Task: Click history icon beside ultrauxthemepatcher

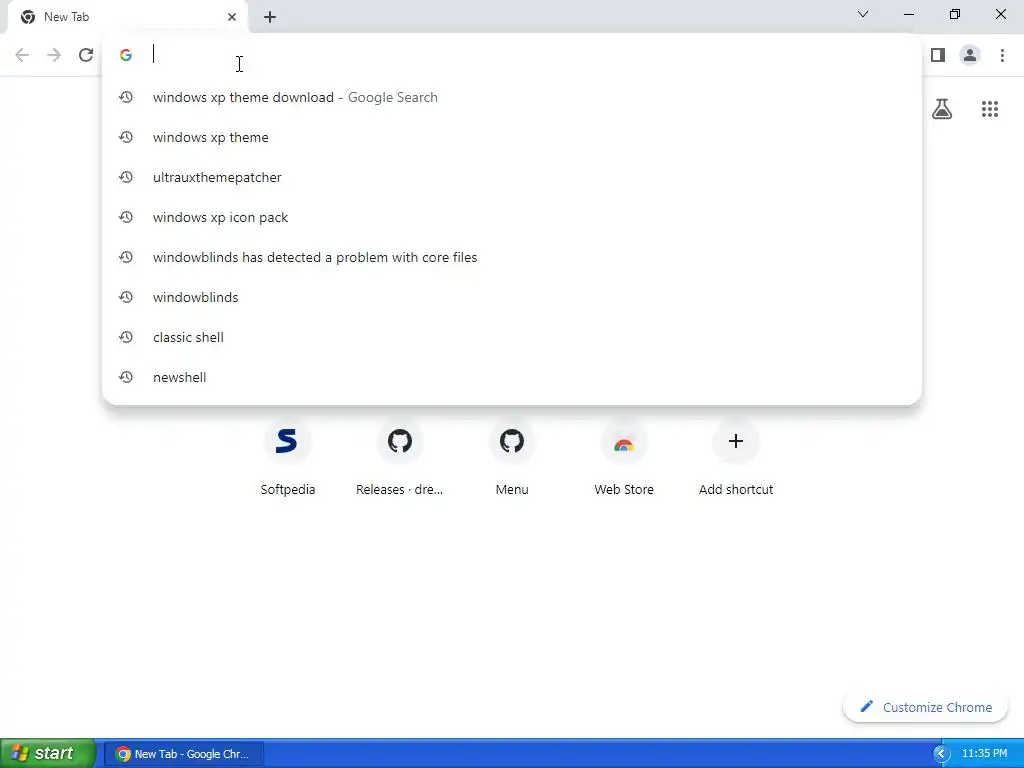Action: (x=126, y=177)
